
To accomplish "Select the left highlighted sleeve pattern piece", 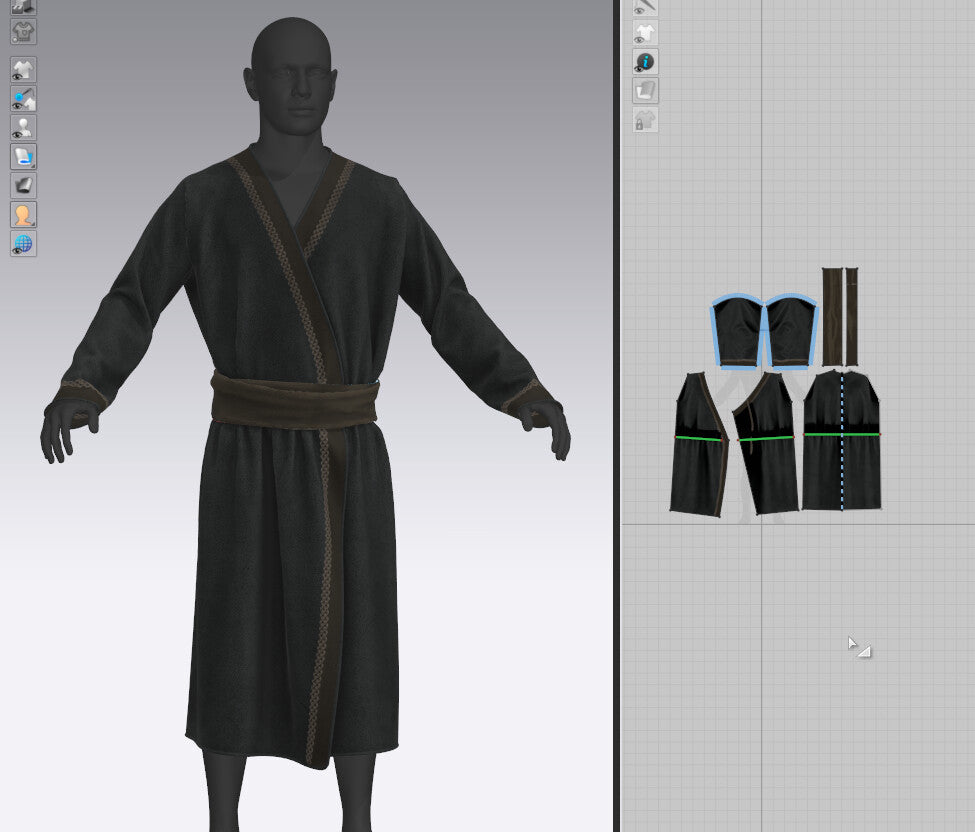I will point(737,333).
